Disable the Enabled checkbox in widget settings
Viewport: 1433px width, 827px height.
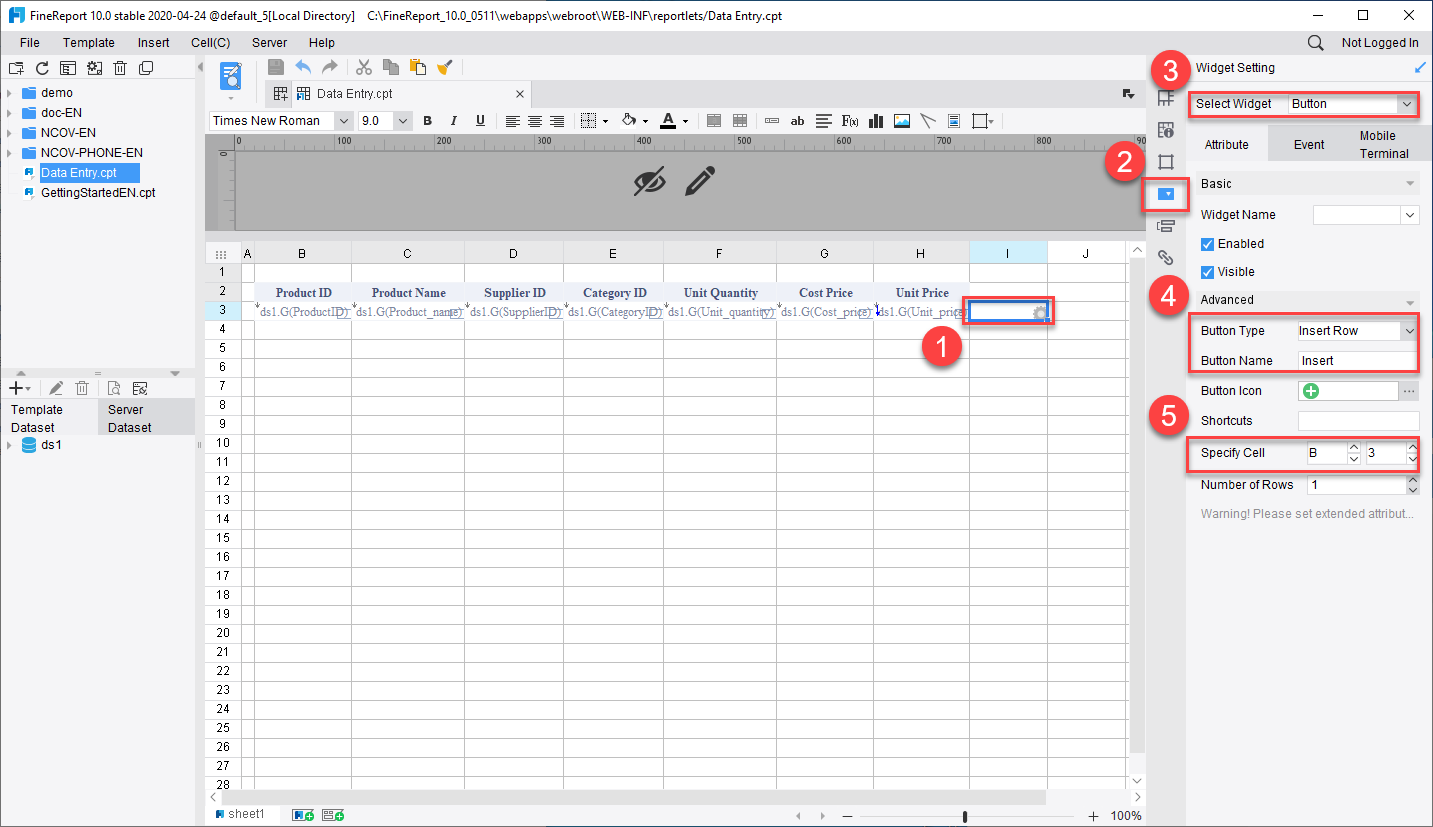(1205, 243)
